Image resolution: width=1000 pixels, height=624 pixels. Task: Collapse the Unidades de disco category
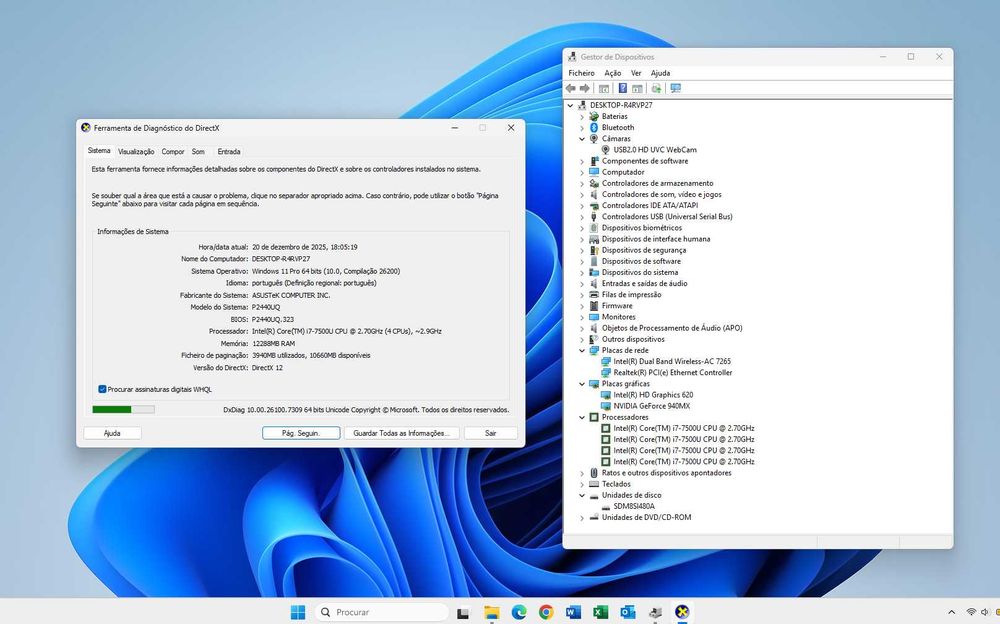click(x=582, y=495)
